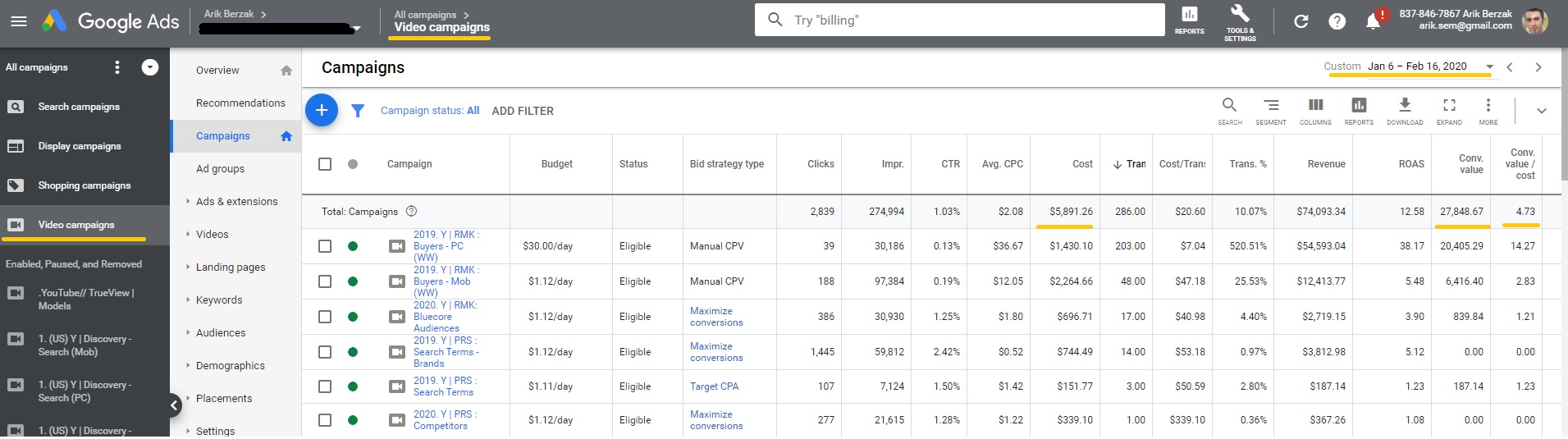Open the Columns tool
Viewport: 1568px width, 439px height.
1315,111
